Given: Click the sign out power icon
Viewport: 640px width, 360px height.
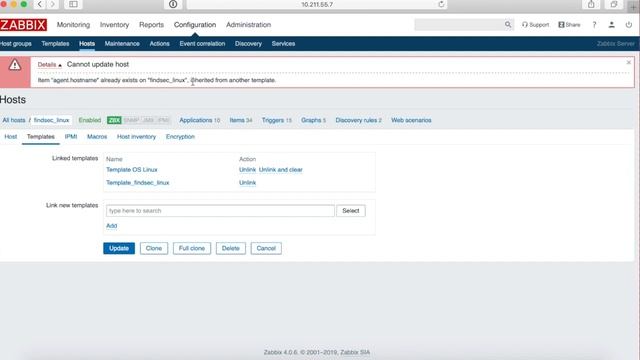Looking at the screenshot, I should coord(629,24).
